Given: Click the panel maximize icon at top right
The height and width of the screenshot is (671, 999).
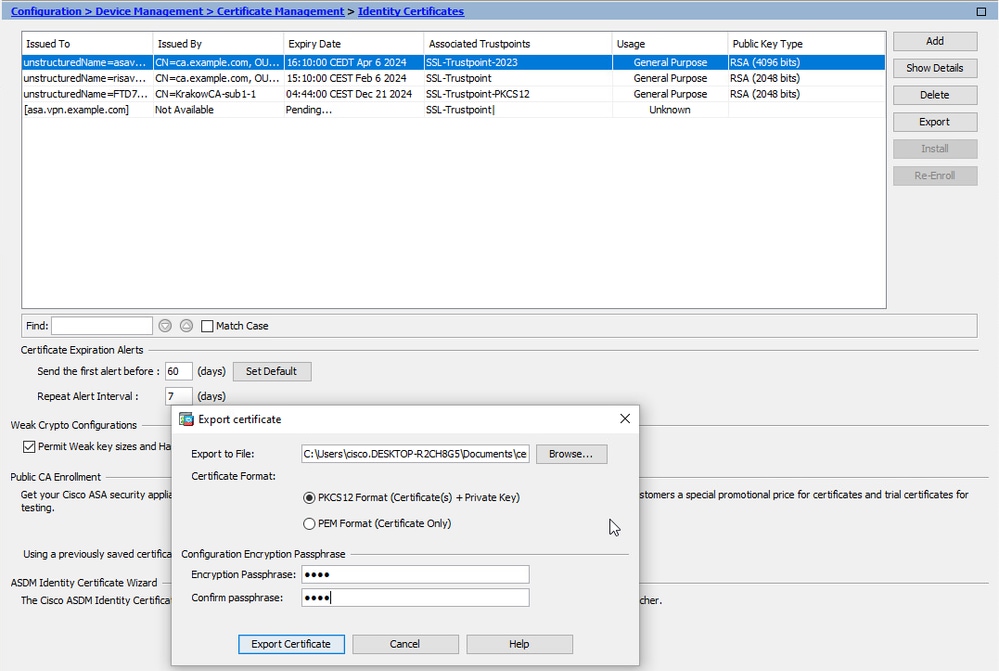Looking at the screenshot, I should tap(981, 11).
